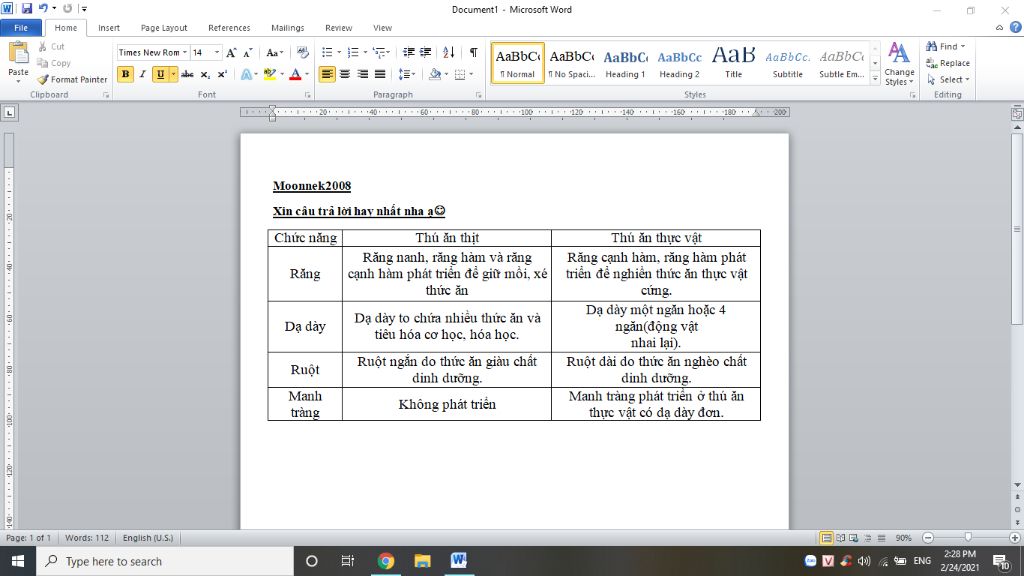Click the Subscript icon
1024x576 pixels.
click(x=205, y=74)
